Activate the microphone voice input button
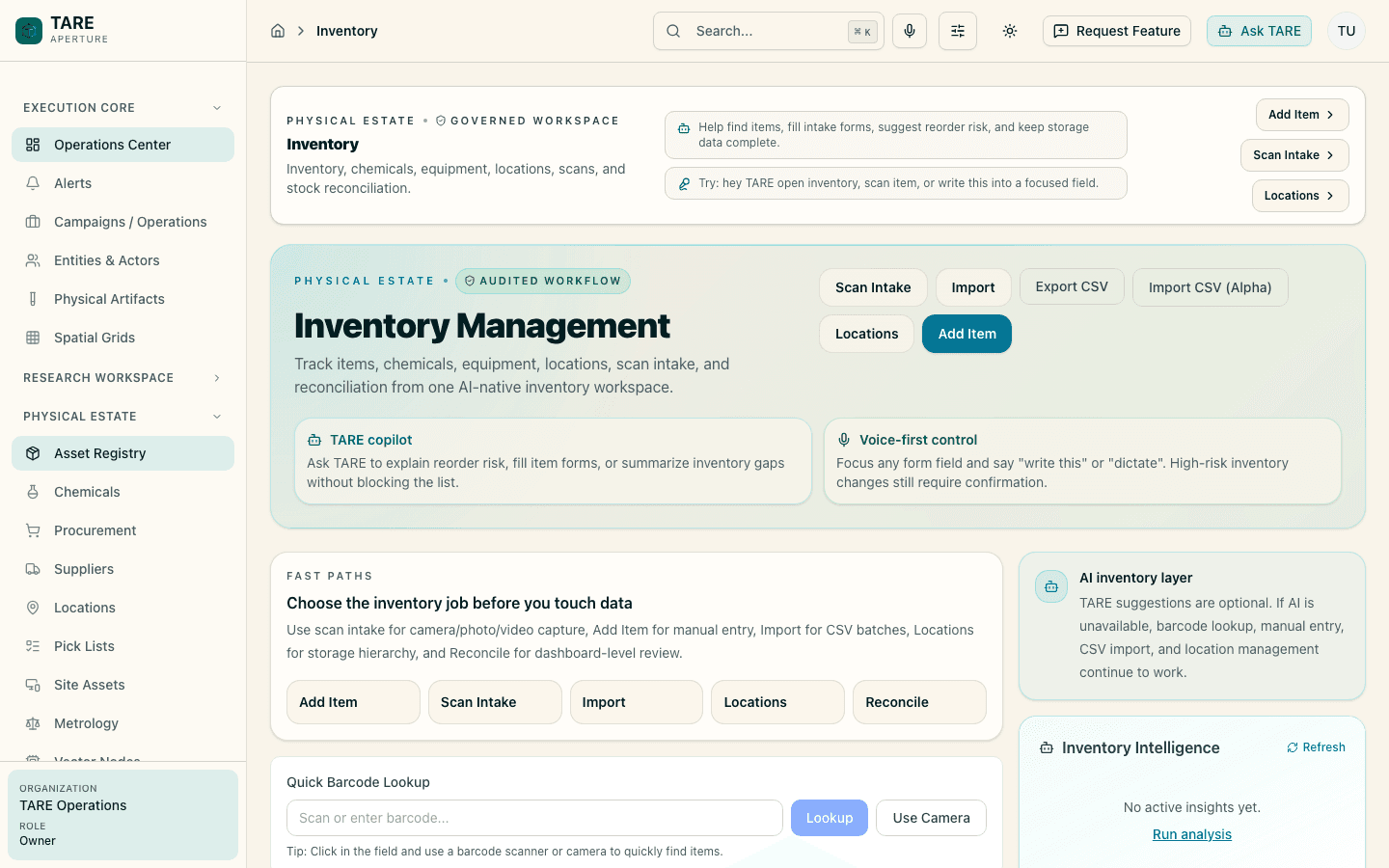Image resolution: width=1389 pixels, height=868 pixels. coord(910,31)
